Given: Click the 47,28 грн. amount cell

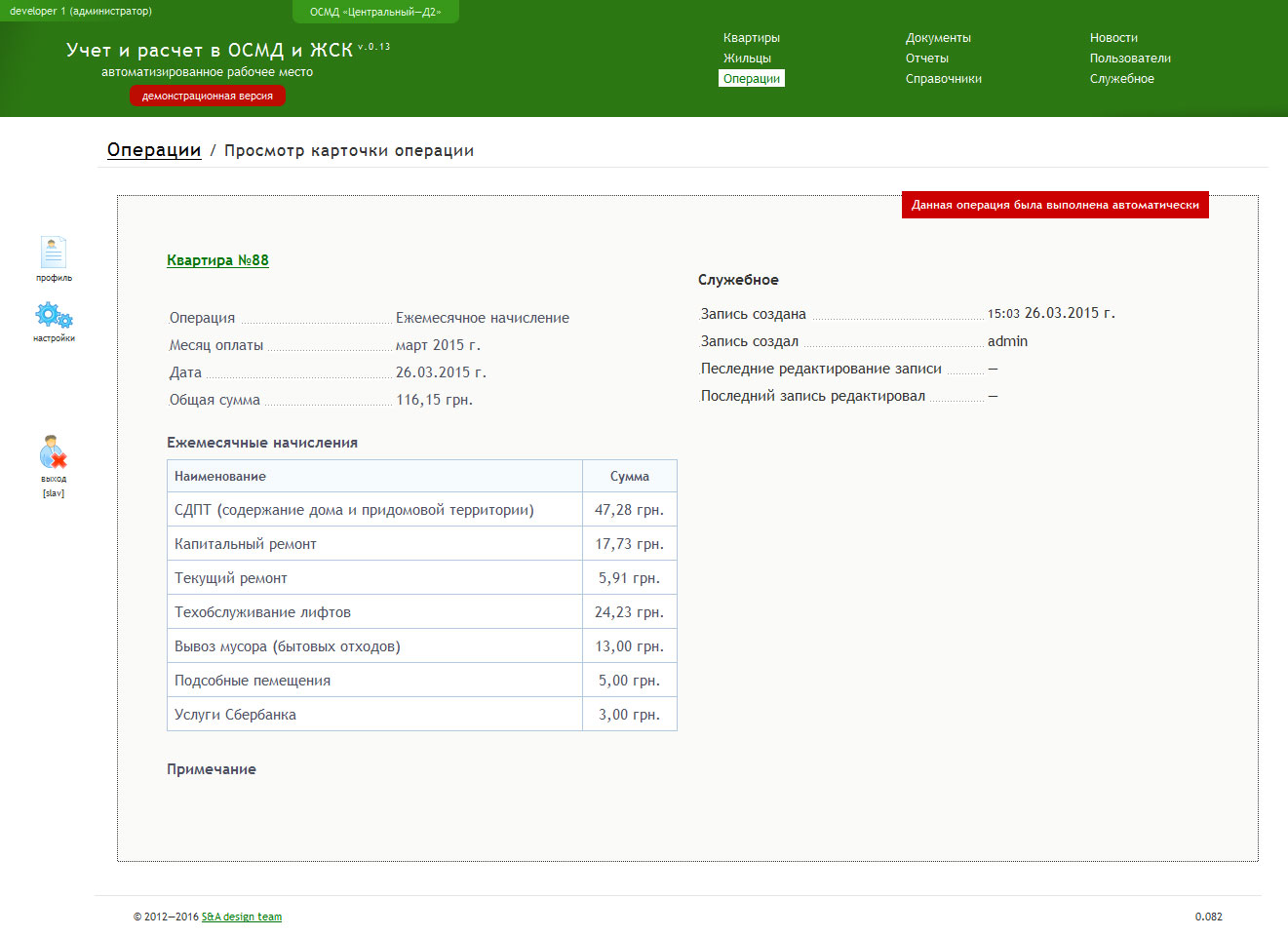Looking at the screenshot, I should [629, 510].
